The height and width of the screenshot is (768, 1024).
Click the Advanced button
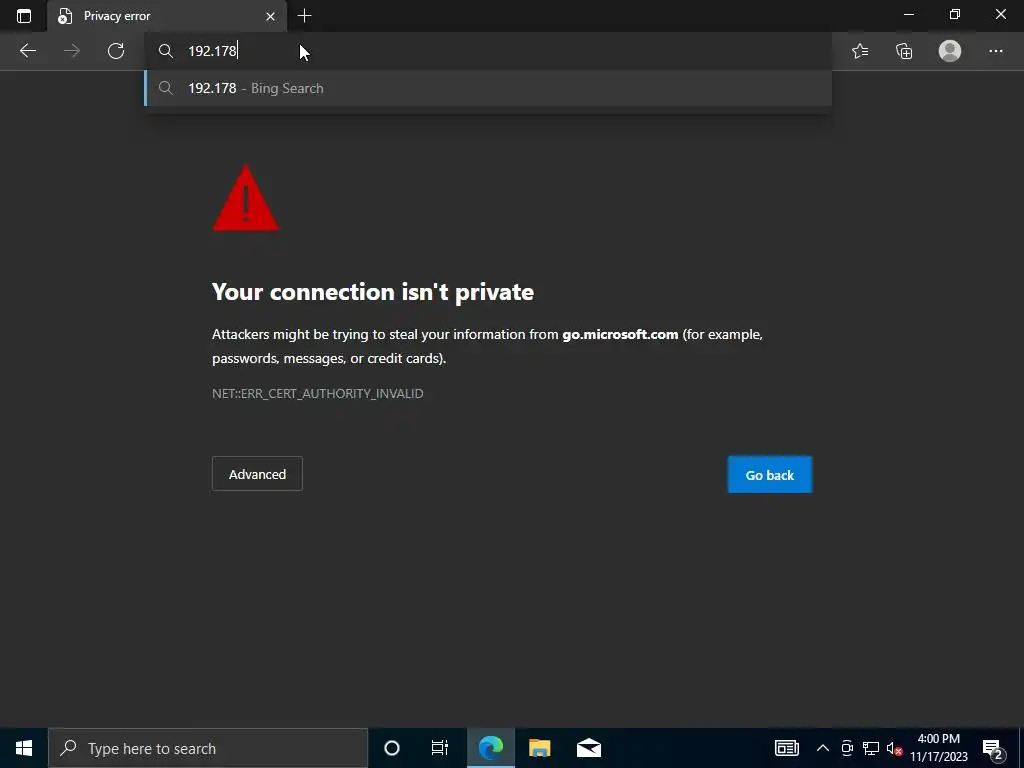(257, 474)
